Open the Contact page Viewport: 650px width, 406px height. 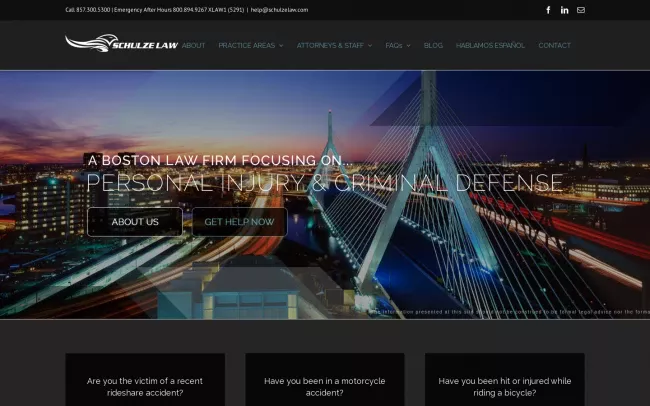(x=554, y=45)
